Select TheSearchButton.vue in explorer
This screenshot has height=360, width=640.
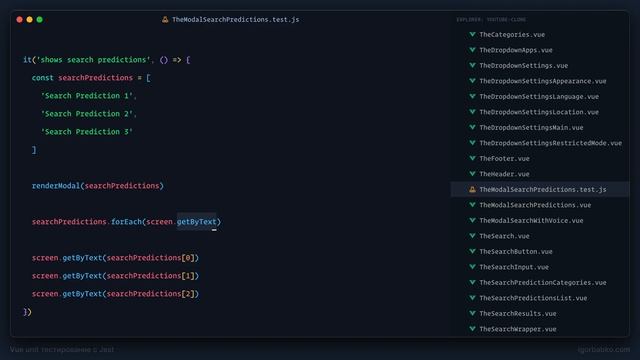coord(516,252)
